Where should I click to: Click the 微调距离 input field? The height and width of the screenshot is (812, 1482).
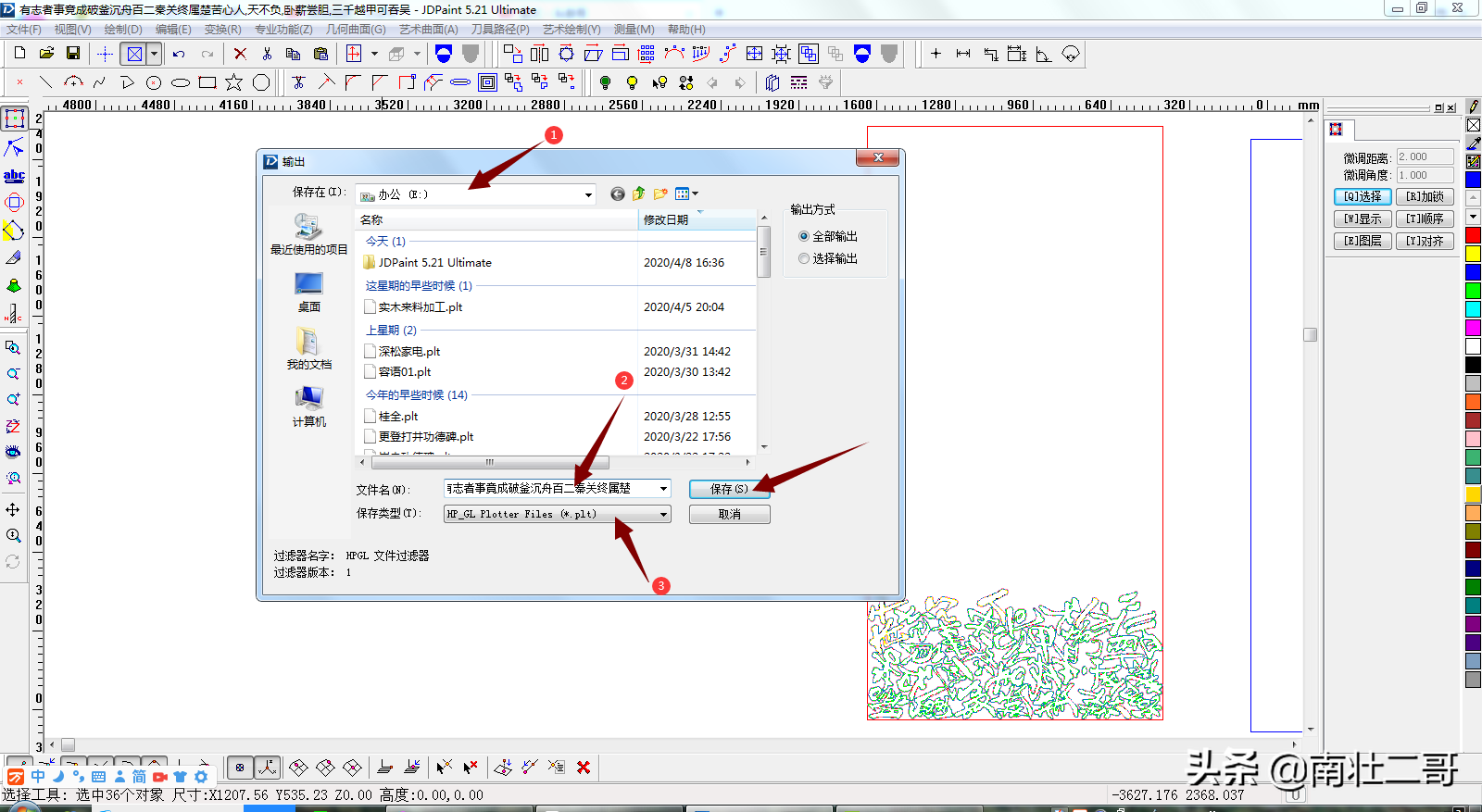coord(1425,156)
